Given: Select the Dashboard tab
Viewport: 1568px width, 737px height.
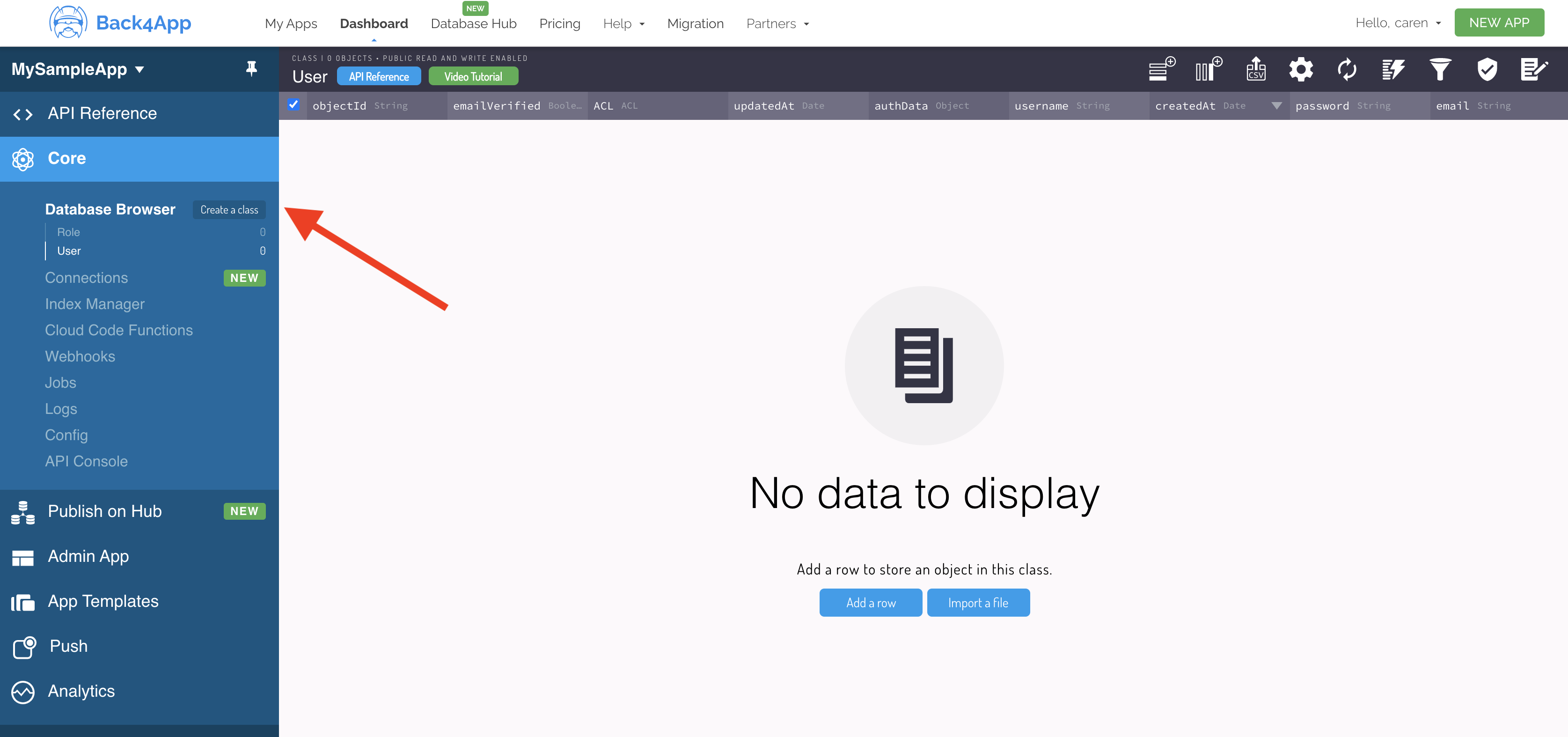Looking at the screenshot, I should [374, 24].
